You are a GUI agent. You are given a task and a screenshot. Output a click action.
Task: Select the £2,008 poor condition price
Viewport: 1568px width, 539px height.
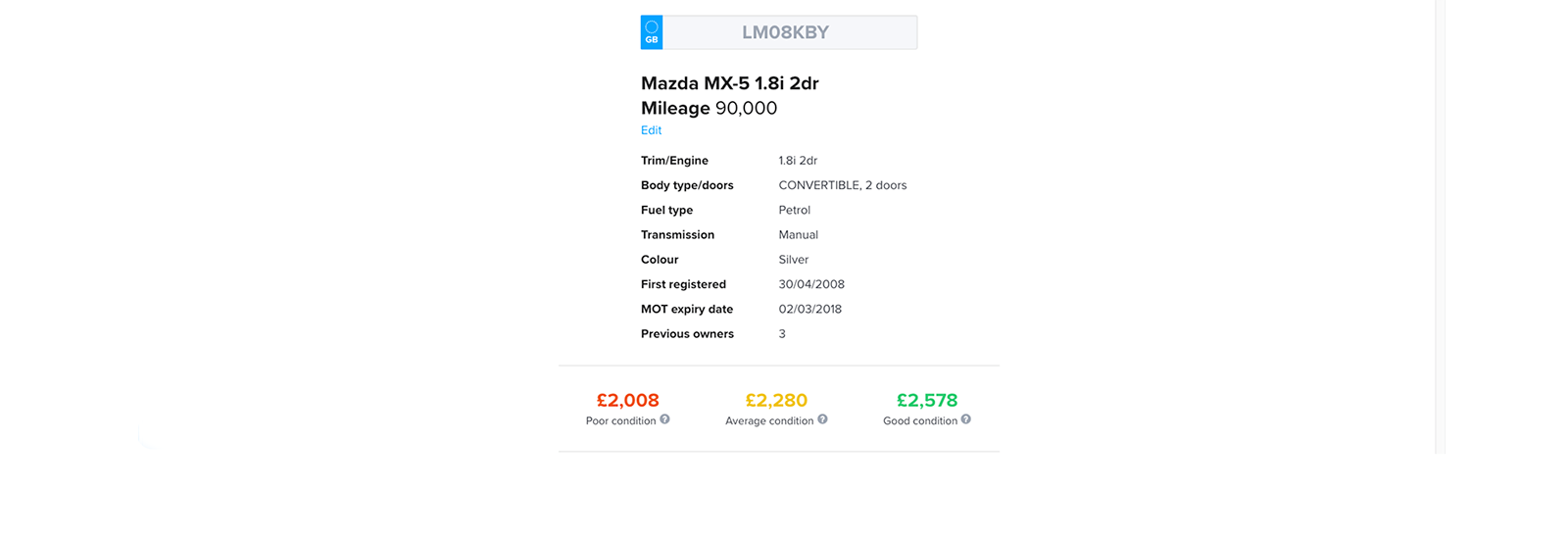tap(627, 400)
